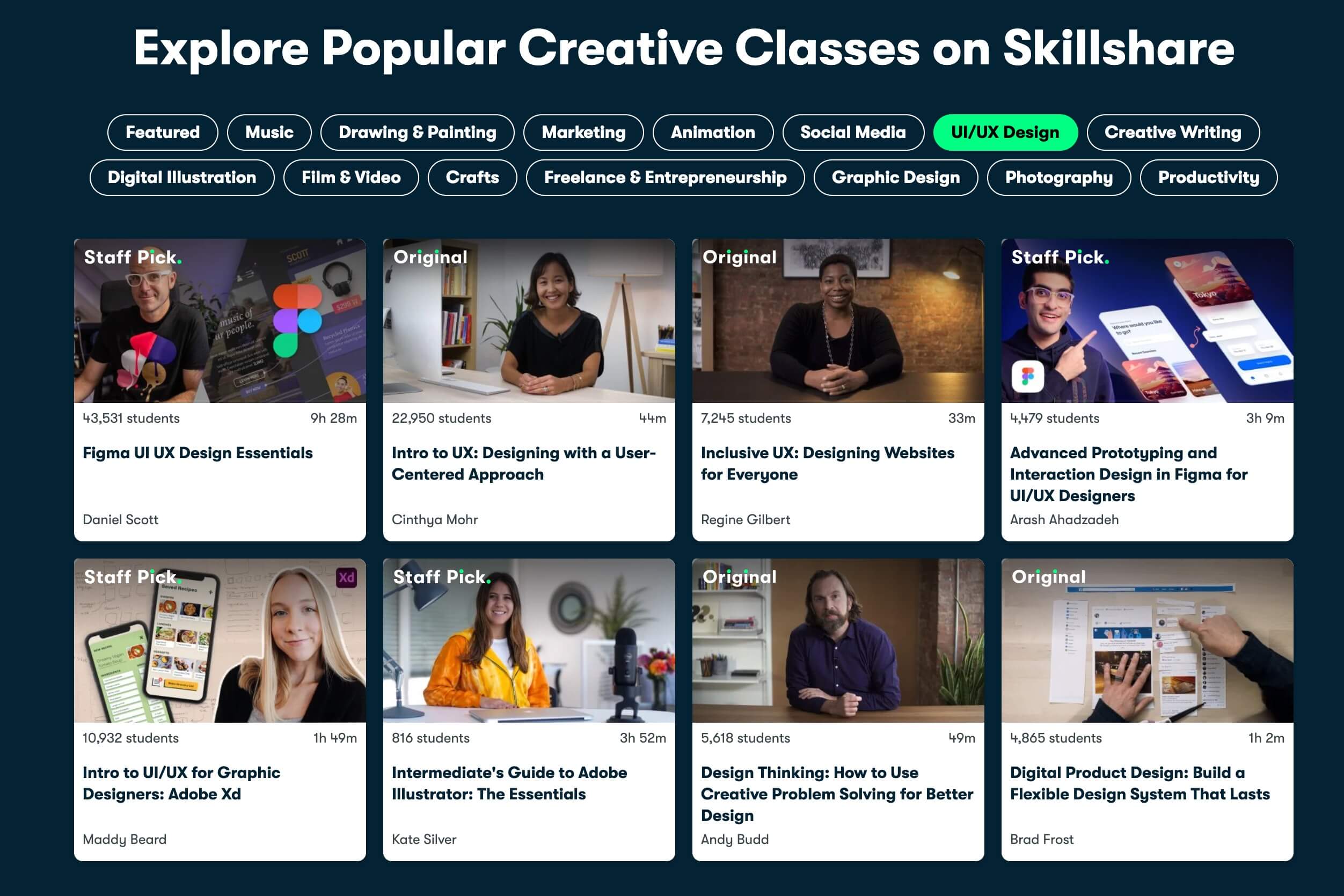The height and width of the screenshot is (896, 1344).
Task: Switch to the Featured category
Action: [x=162, y=133]
